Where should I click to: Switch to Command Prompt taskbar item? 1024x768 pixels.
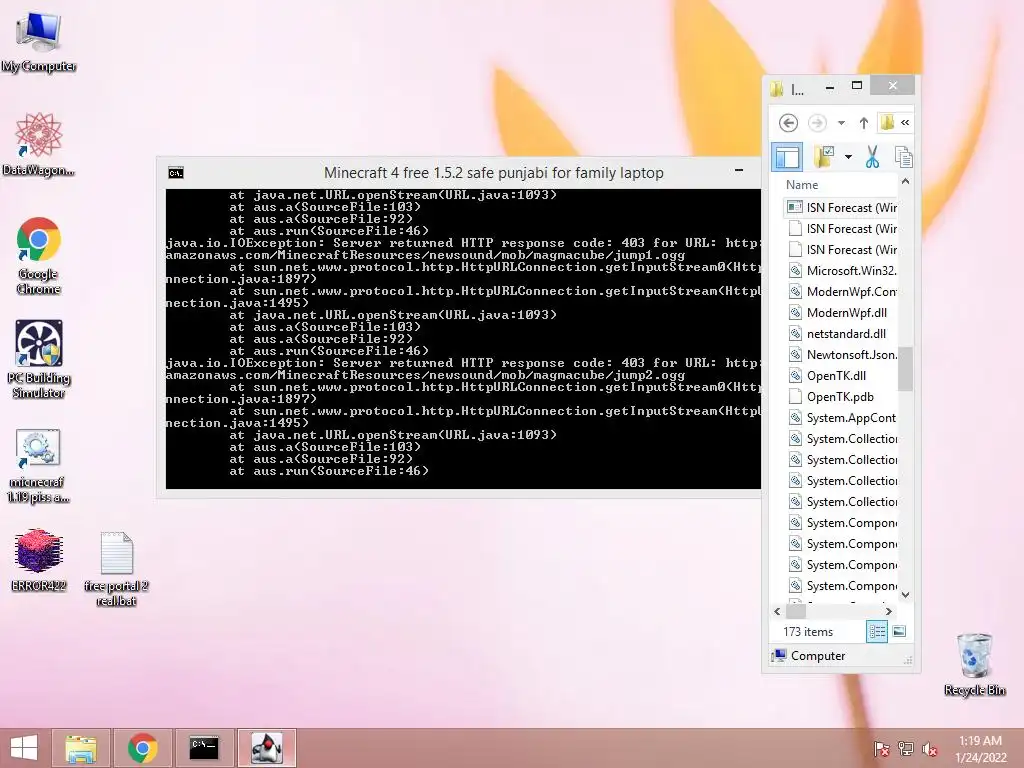pyautogui.click(x=204, y=748)
